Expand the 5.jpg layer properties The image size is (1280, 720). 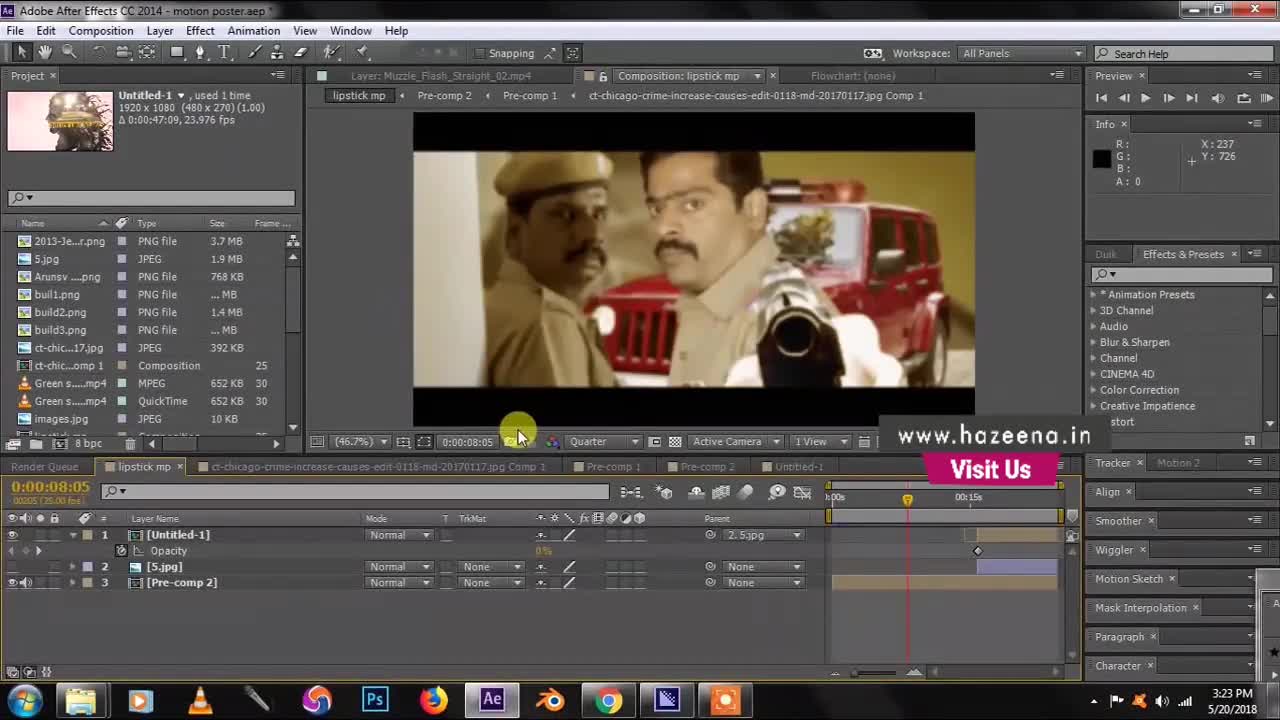[x=72, y=567]
